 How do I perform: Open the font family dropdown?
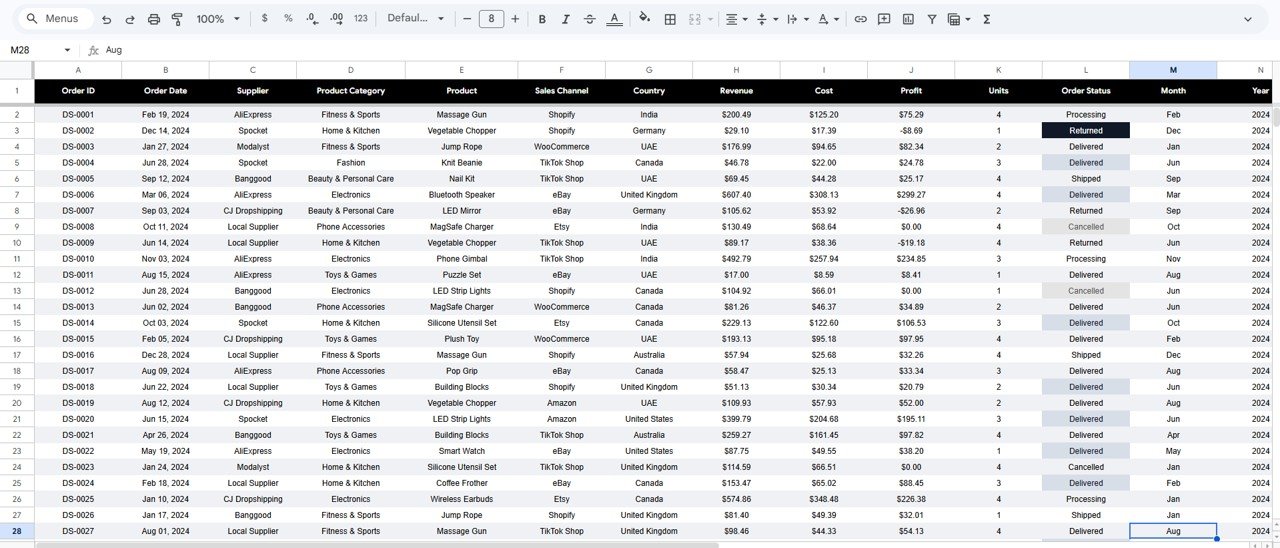coord(415,19)
